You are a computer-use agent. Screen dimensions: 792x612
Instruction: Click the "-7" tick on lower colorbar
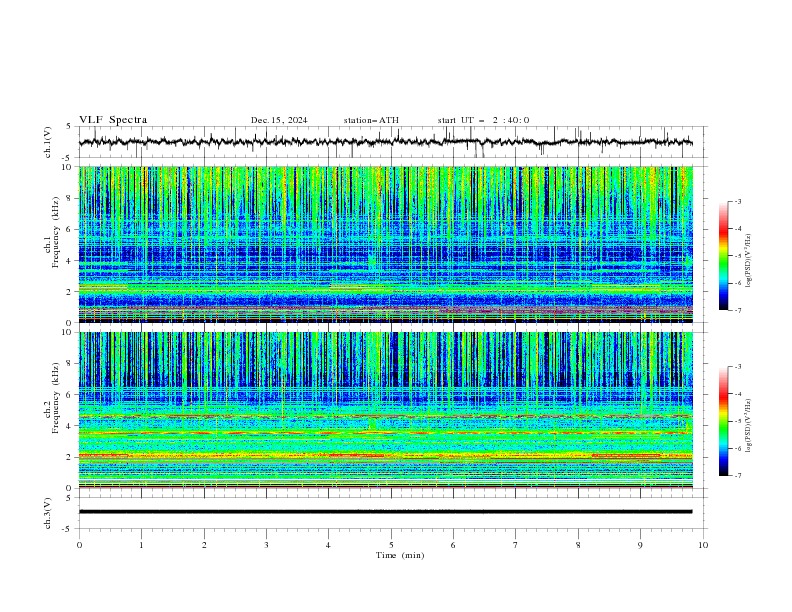738,476
